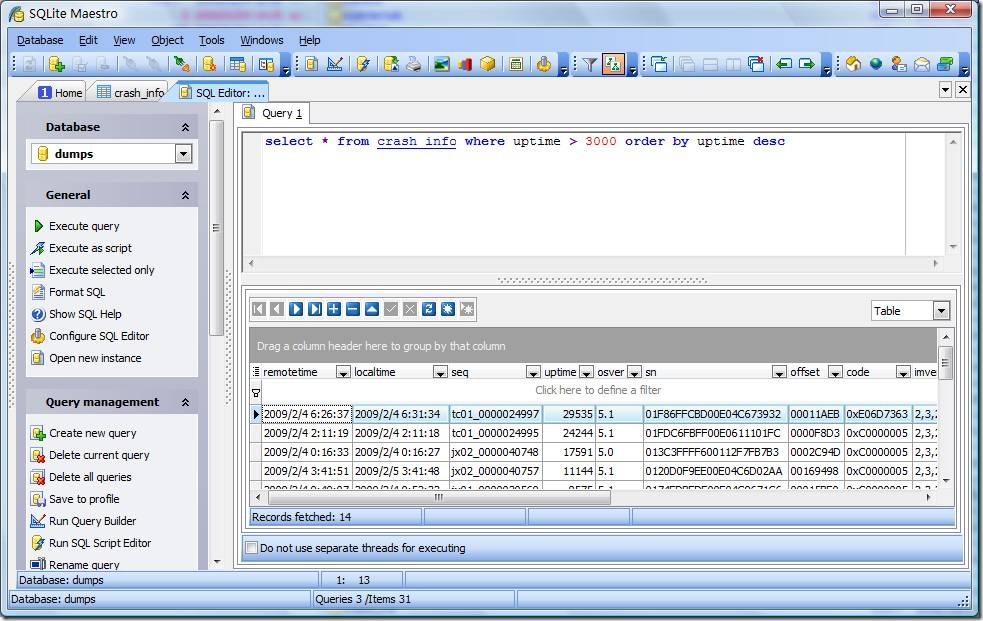Click the Format SQL icon
983x621 pixels.
click(38, 292)
